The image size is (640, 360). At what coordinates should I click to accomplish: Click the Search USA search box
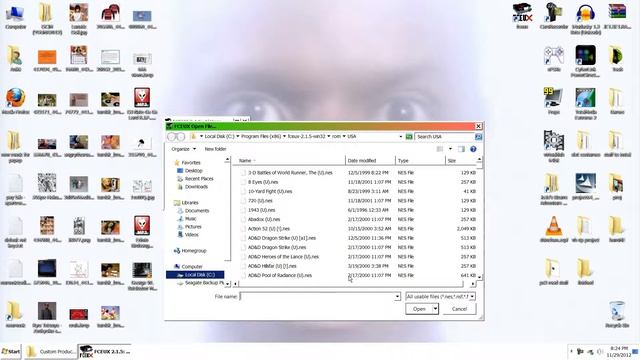(x=445, y=137)
